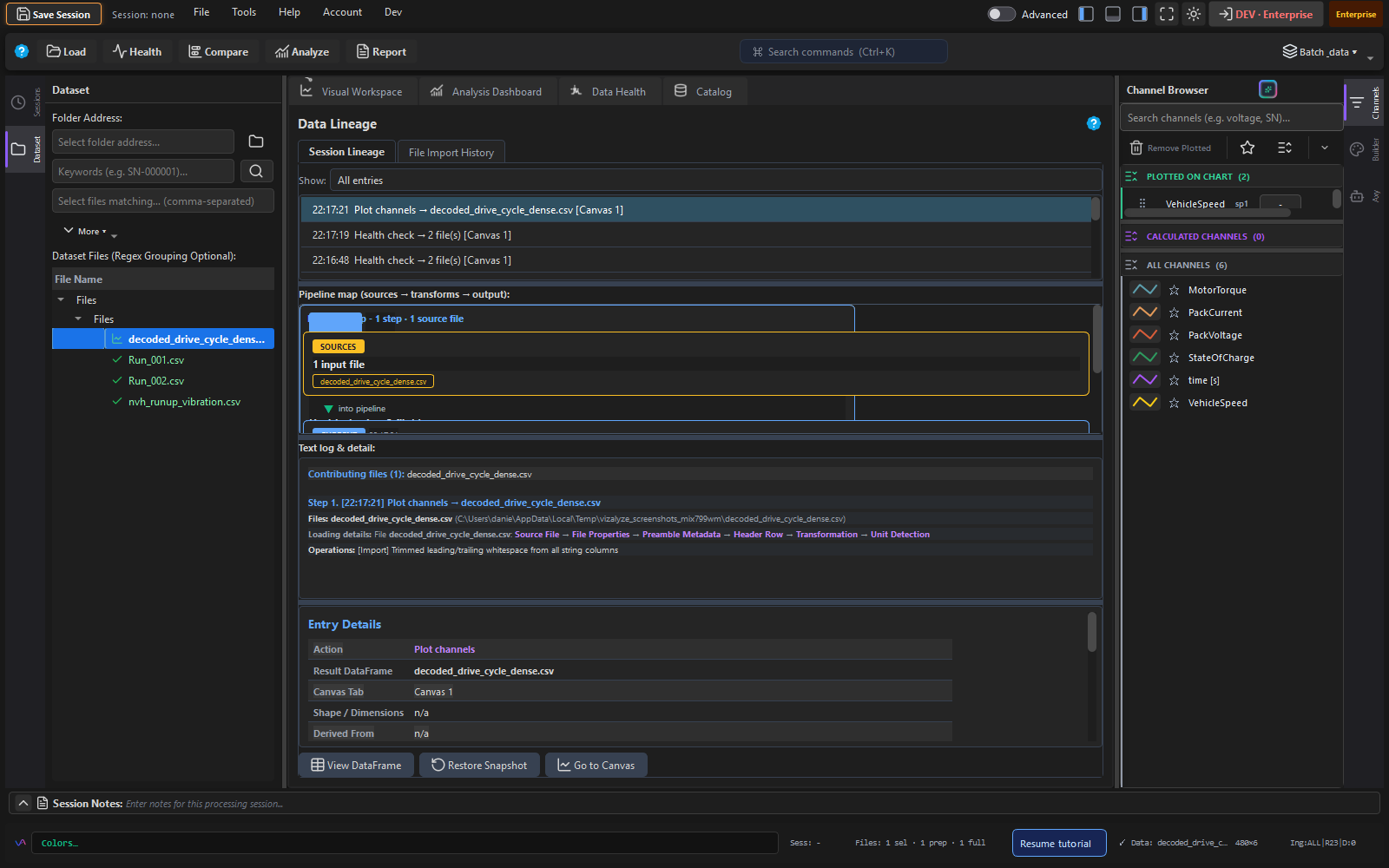Click Save Session button

tap(54, 14)
